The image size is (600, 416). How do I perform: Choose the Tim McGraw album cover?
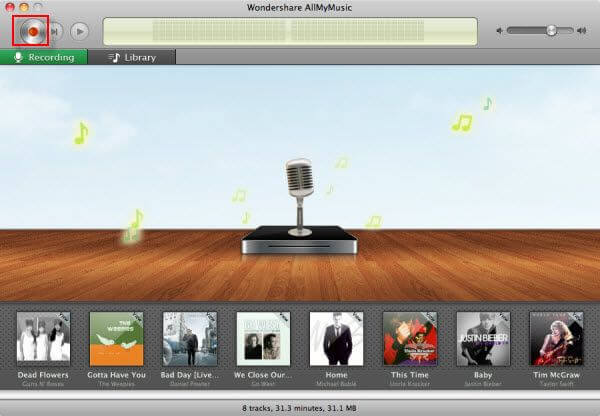click(x=557, y=338)
